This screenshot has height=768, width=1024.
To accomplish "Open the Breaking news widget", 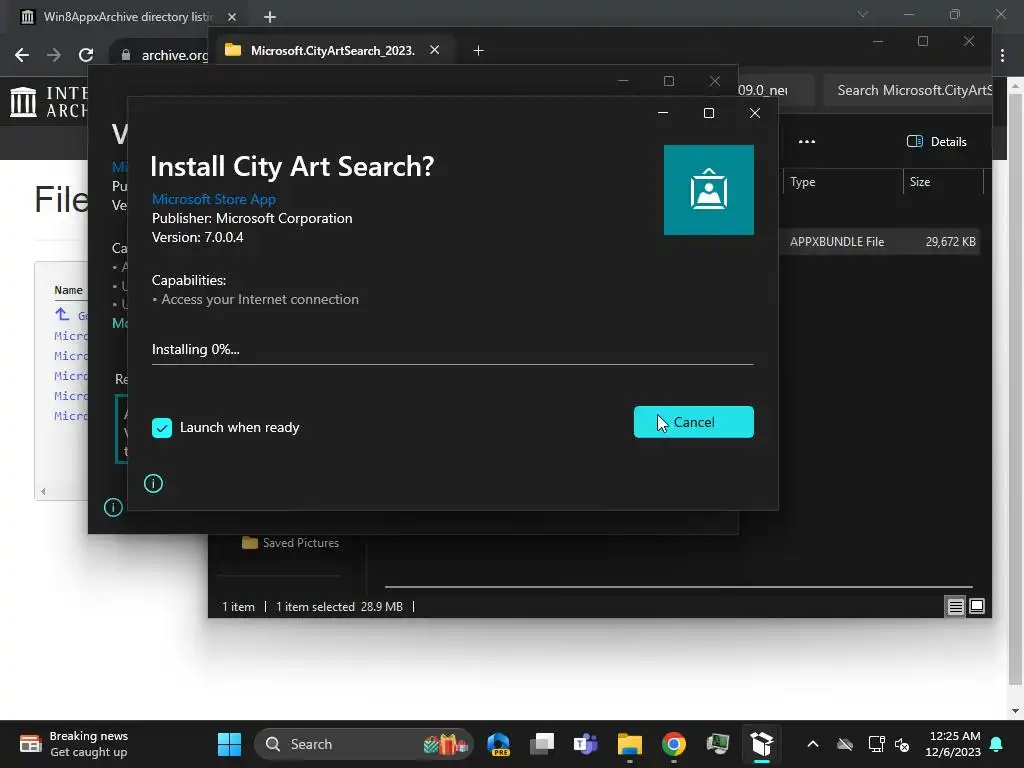I will 73,744.
